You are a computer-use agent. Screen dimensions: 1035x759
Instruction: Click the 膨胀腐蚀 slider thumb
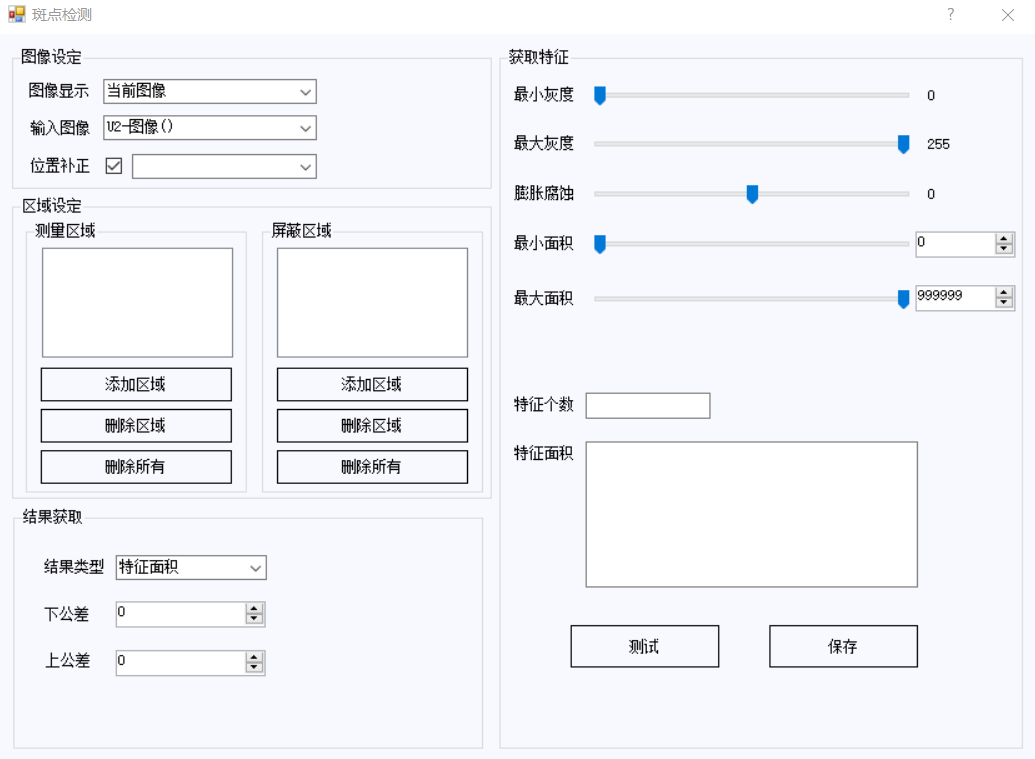point(752,194)
